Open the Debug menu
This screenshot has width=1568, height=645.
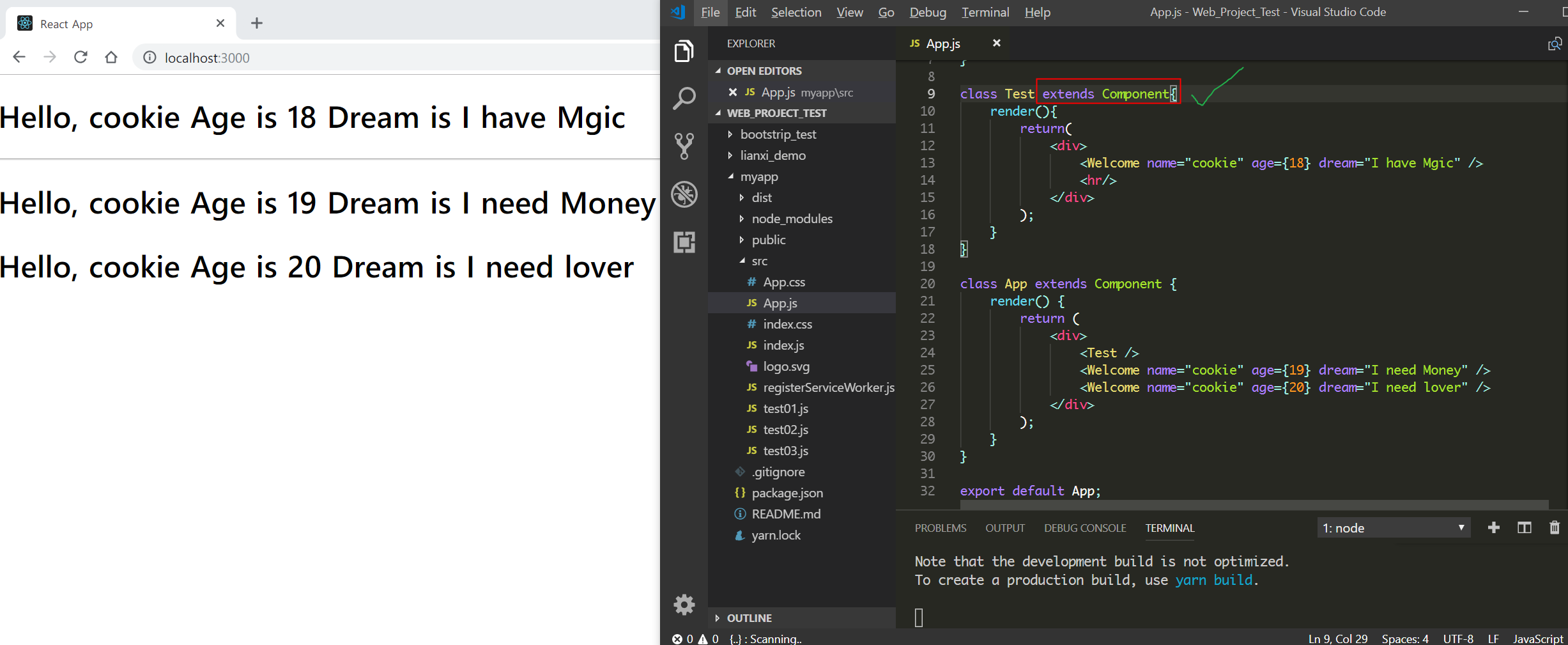tap(928, 12)
